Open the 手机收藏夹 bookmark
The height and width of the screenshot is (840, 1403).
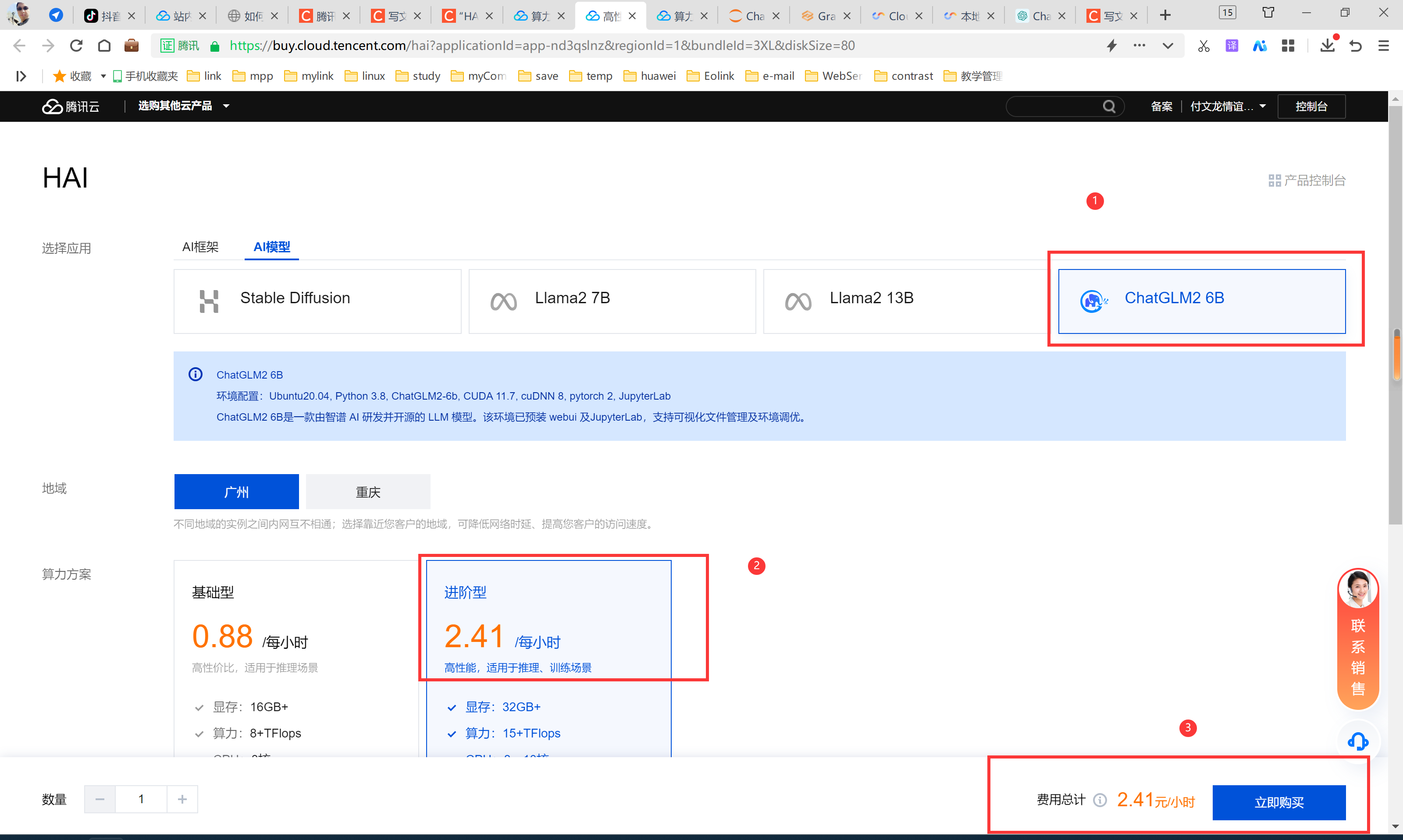pos(146,76)
